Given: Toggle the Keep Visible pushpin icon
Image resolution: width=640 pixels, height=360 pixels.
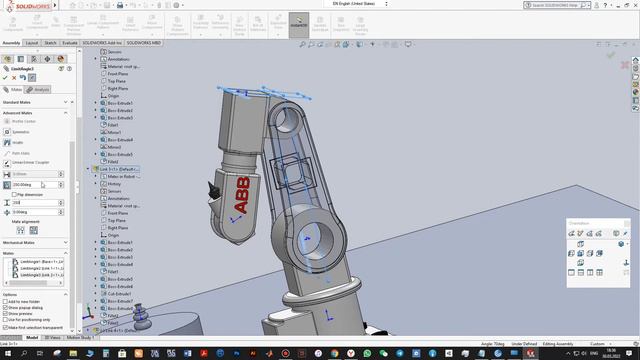Looking at the screenshot, I should click(32, 78).
